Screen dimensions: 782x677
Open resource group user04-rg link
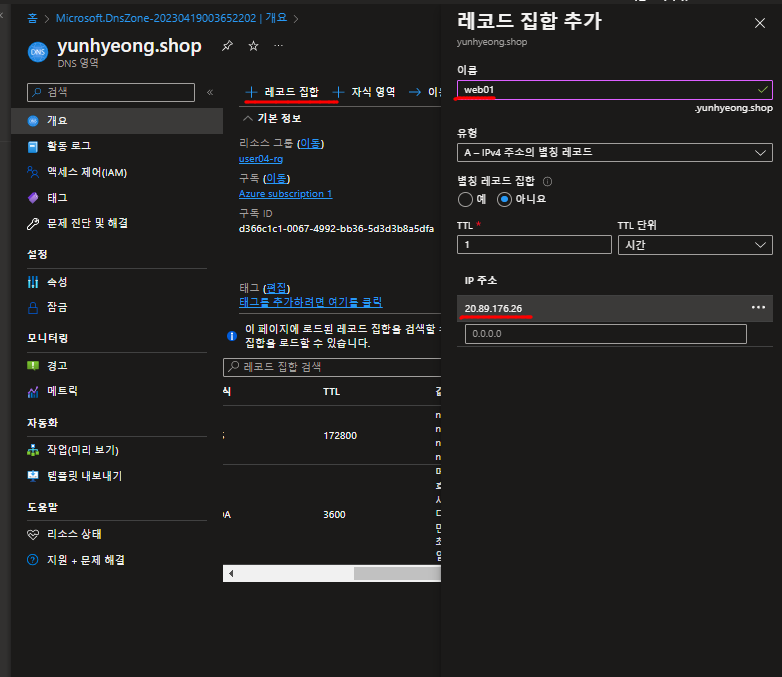(261, 159)
